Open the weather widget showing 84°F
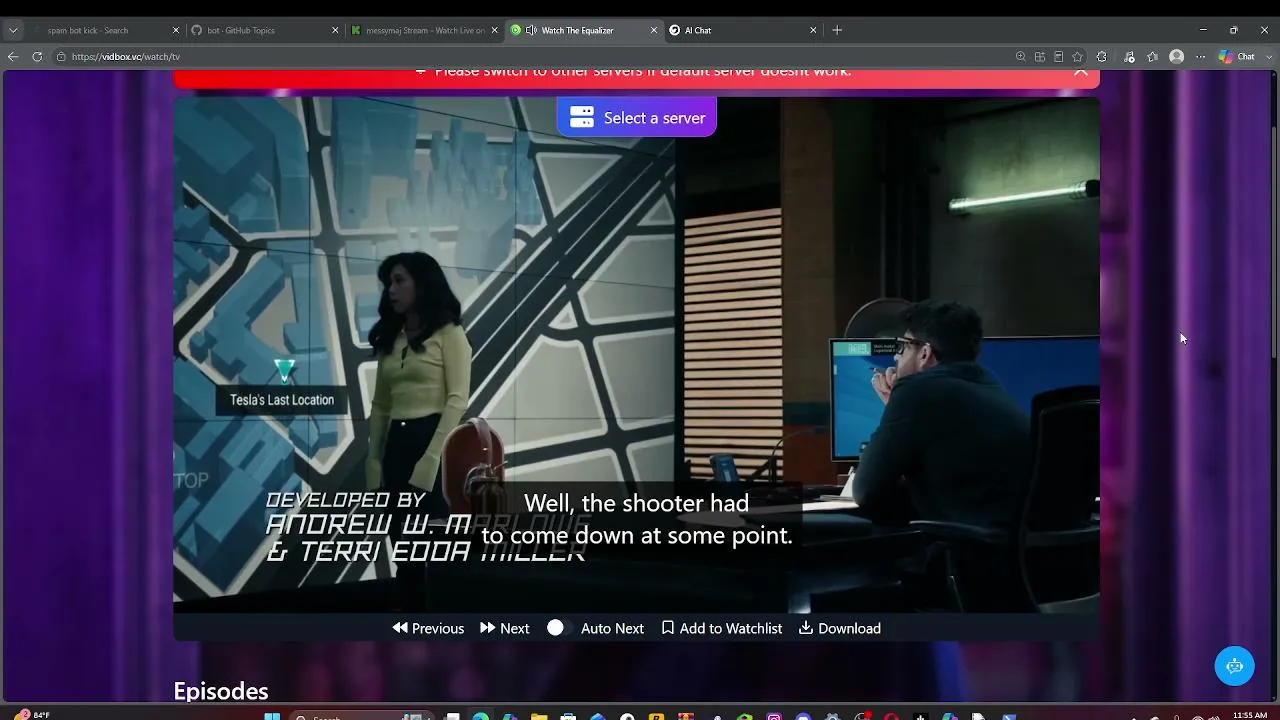 [32, 715]
